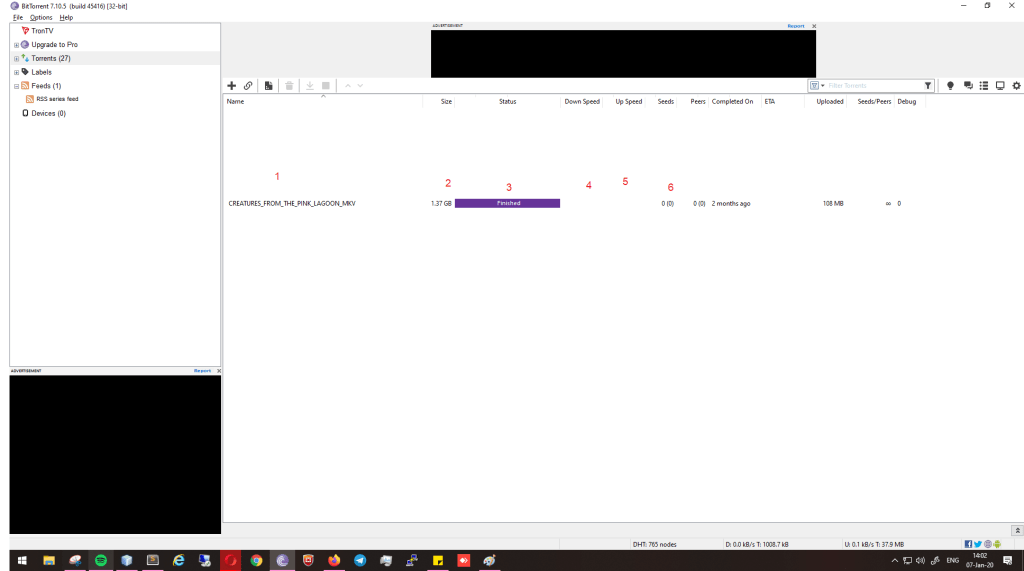Viewport: 1024px width, 571px height.
Task: Click the Facebook icon in status bar
Action: click(x=969, y=544)
